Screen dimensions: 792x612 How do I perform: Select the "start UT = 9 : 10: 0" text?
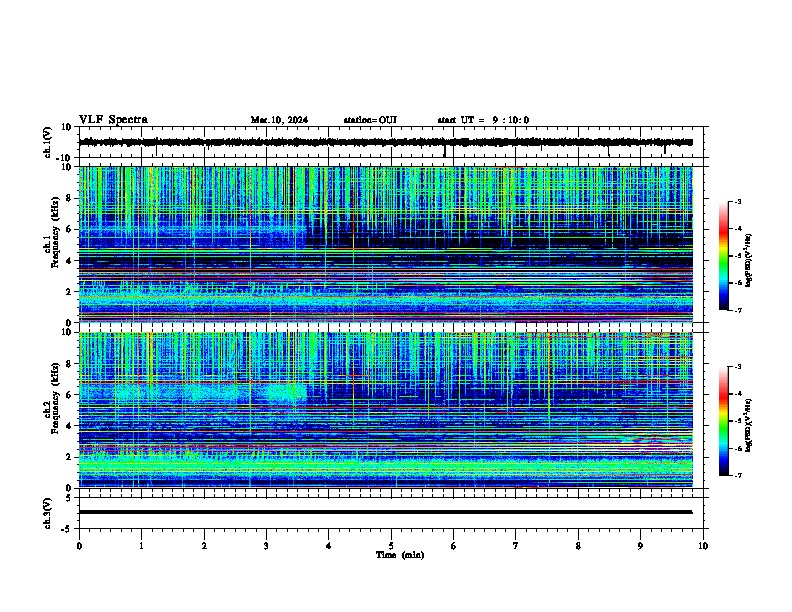[x=483, y=120]
